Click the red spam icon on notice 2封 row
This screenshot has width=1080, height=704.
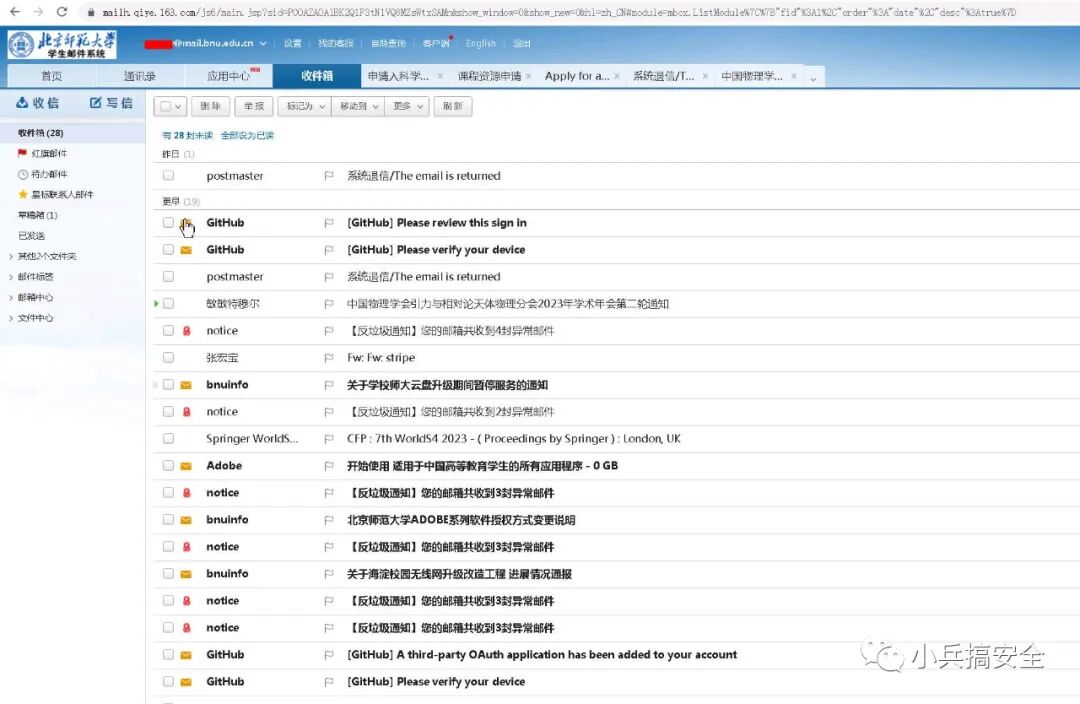[x=187, y=411]
